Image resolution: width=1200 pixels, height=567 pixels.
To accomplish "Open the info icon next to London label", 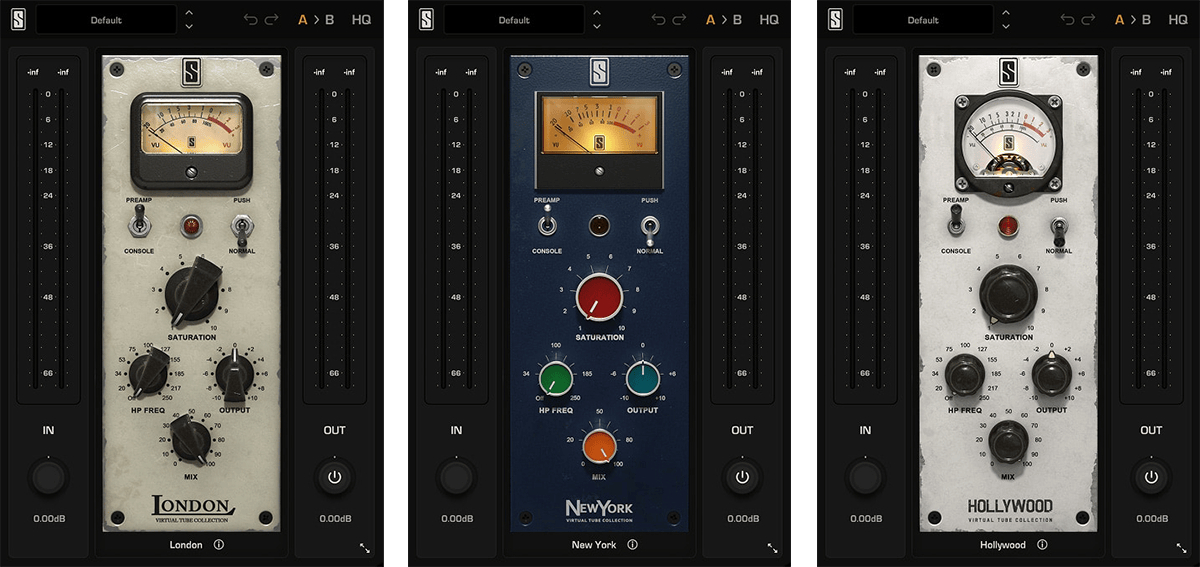I will click(218, 545).
